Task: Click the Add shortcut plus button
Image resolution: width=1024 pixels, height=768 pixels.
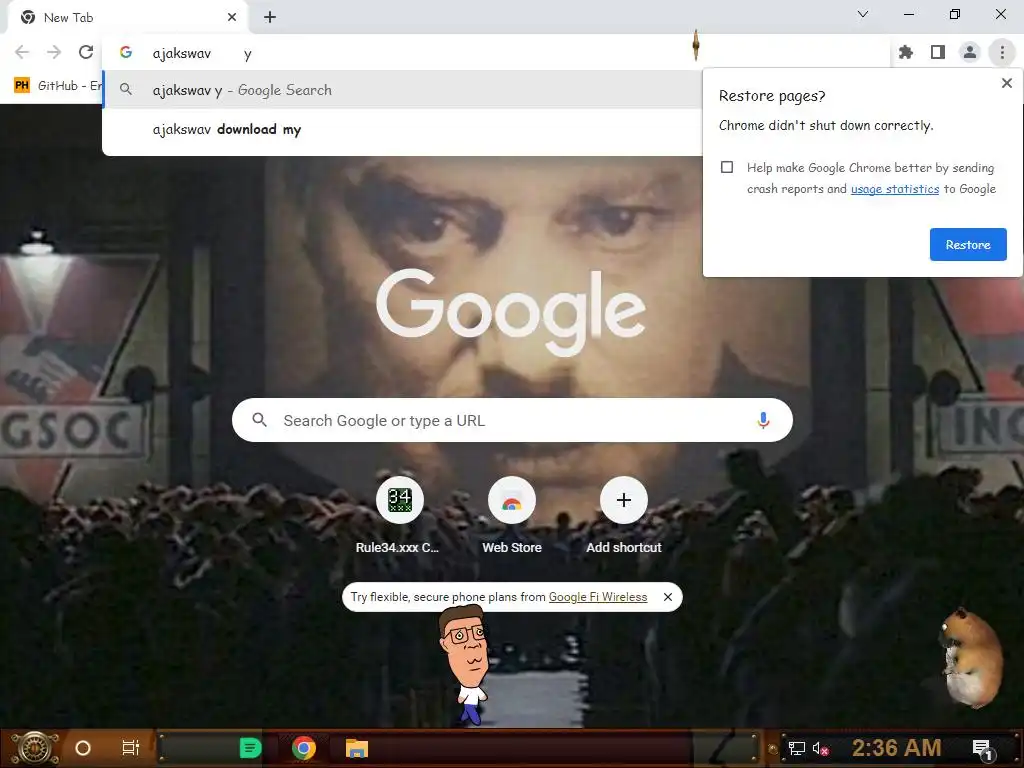Action: point(624,500)
